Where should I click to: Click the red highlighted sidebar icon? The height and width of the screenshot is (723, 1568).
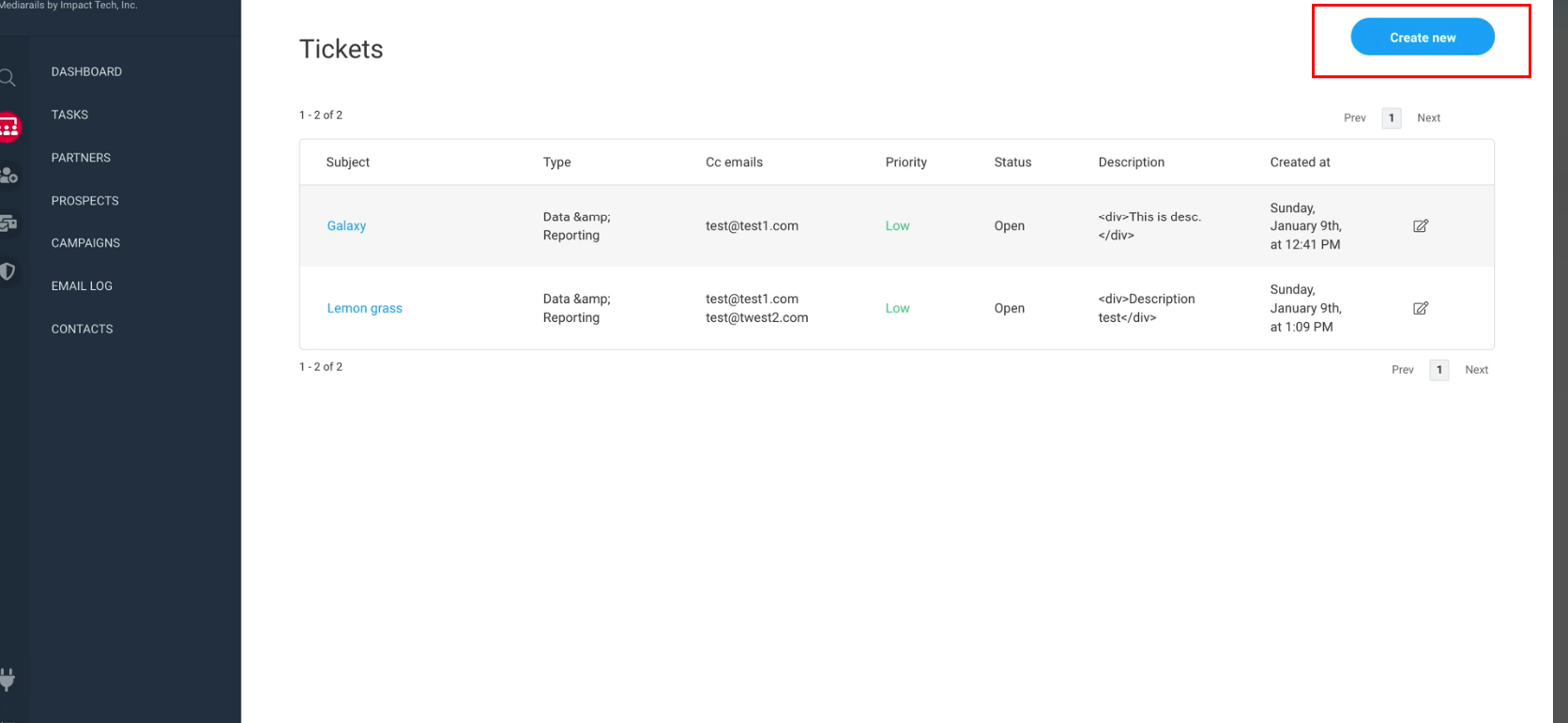point(8,127)
